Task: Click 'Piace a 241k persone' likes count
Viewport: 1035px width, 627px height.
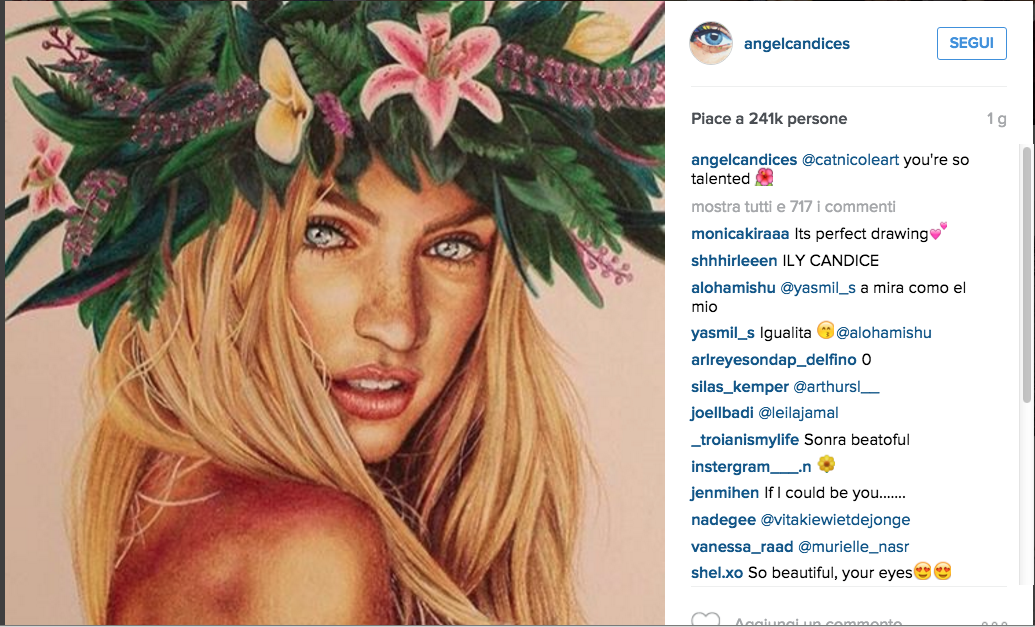Action: [769, 118]
